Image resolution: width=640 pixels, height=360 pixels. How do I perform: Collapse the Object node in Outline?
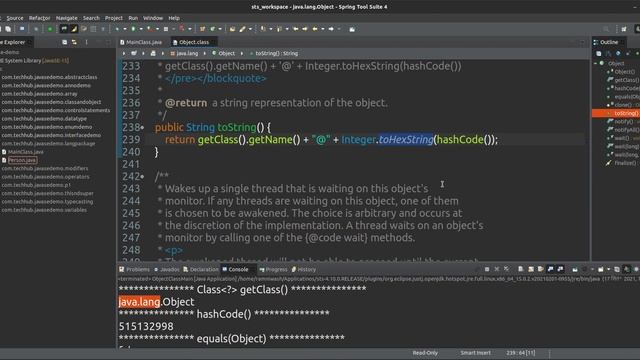(596, 63)
